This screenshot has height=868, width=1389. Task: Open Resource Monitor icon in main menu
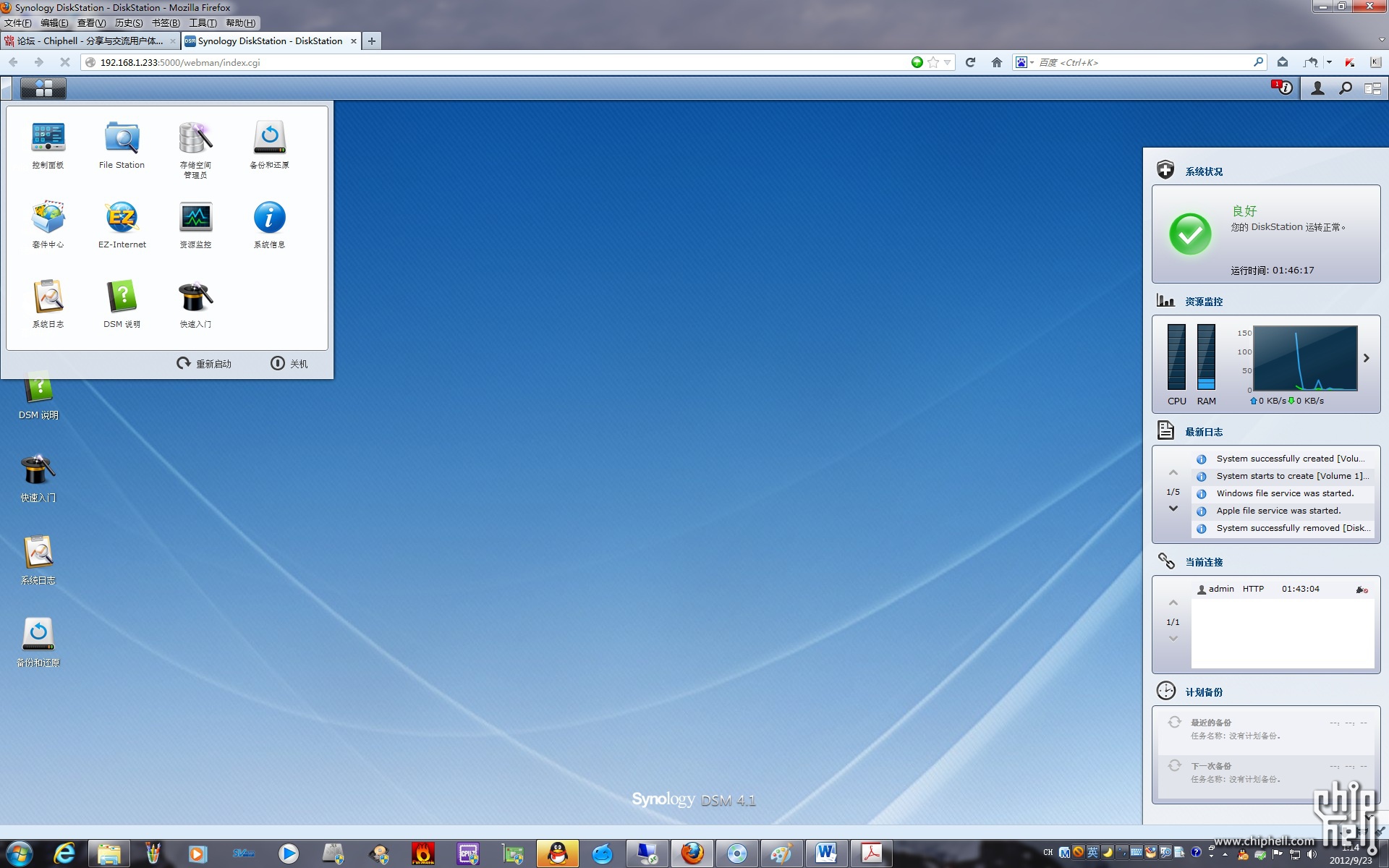[195, 225]
